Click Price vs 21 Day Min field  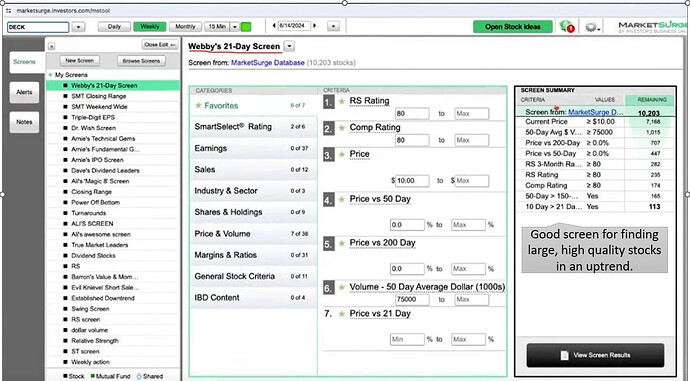[x=407, y=340]
